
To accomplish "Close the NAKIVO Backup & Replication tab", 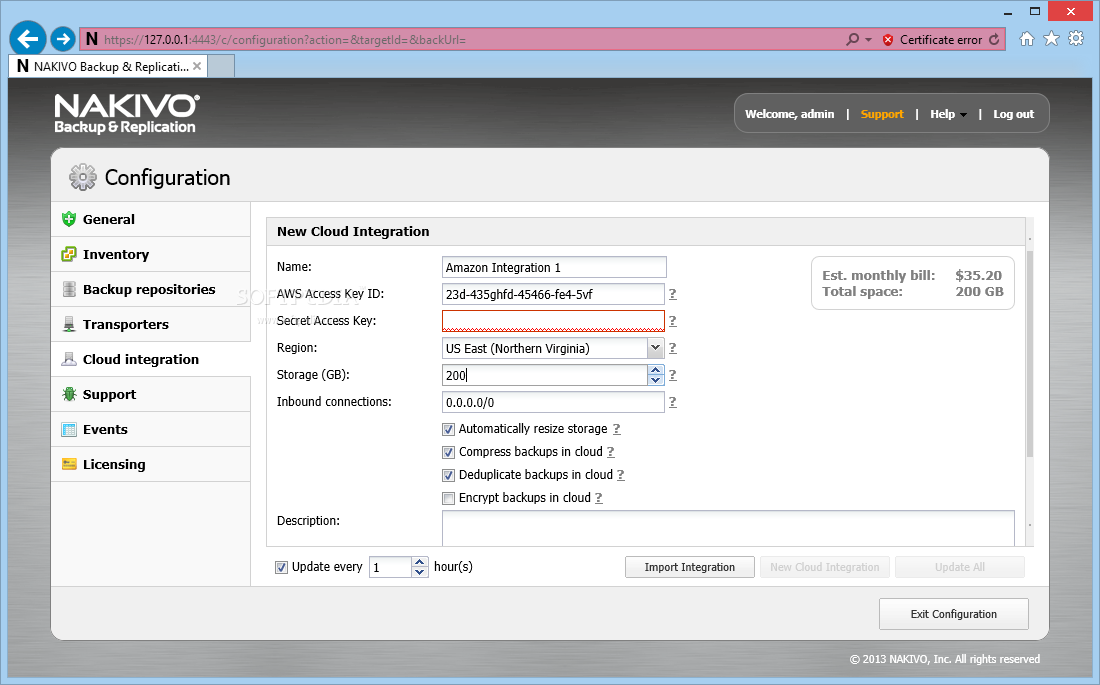I will pos(197,66).
